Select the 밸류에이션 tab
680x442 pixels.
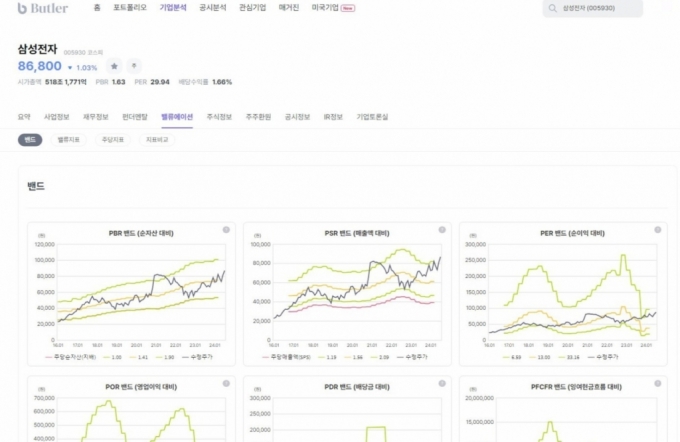pos(177,117)
